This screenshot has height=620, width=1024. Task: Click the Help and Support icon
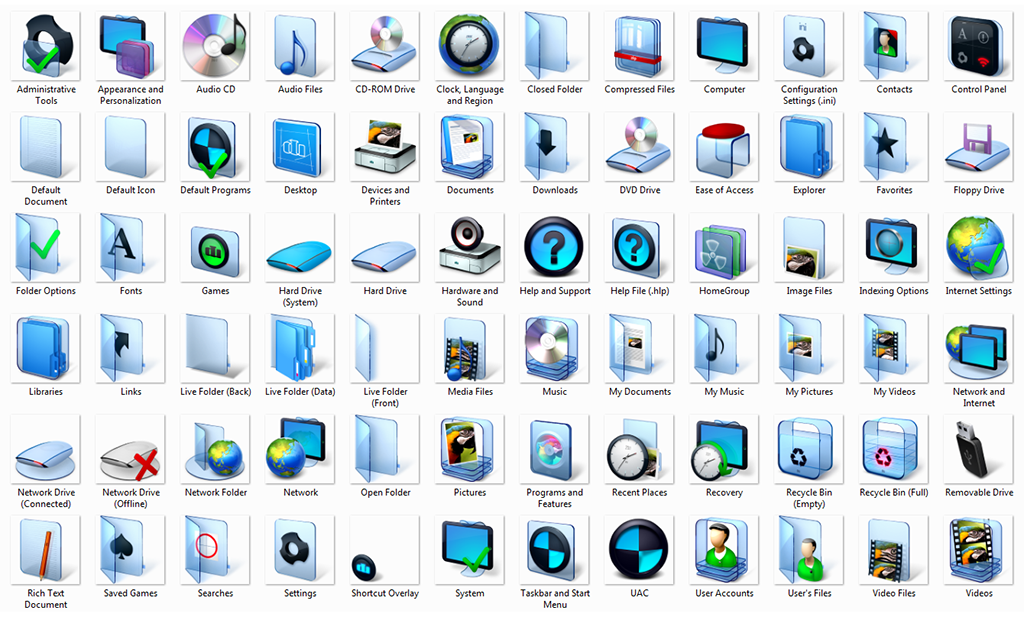(x=554, y=249)
